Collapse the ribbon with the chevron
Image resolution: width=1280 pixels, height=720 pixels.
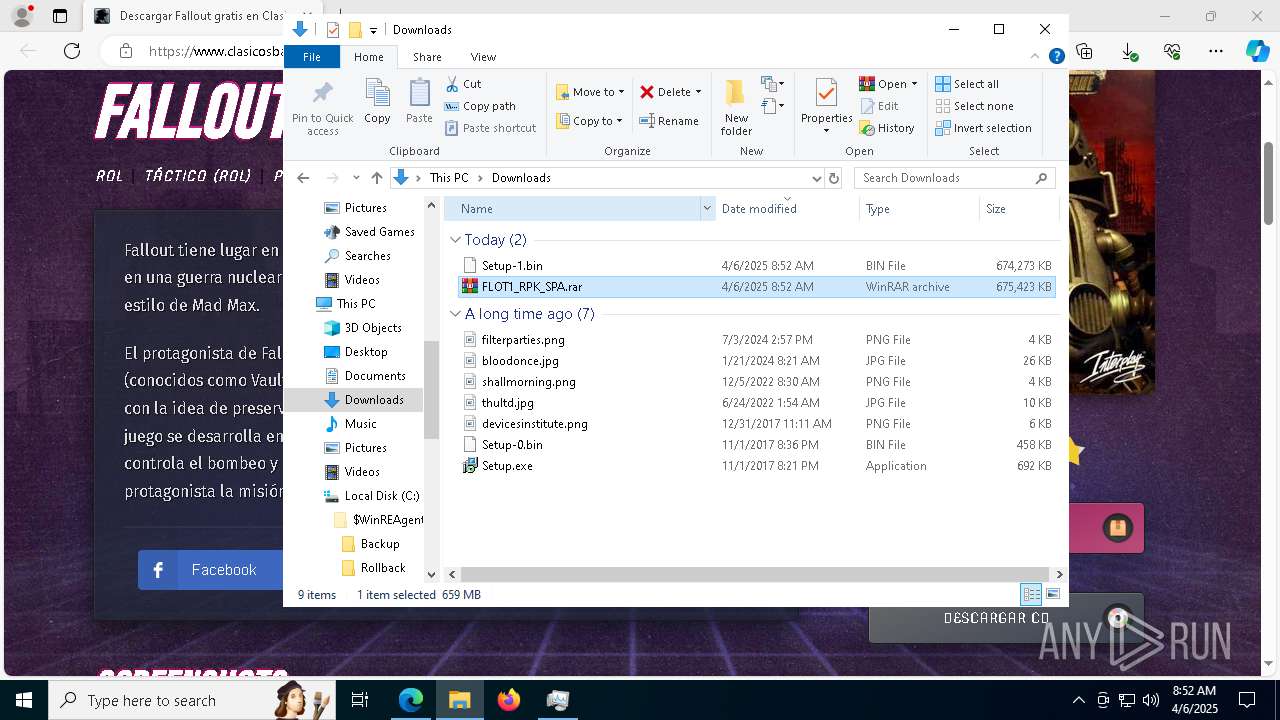(1036, 57)
